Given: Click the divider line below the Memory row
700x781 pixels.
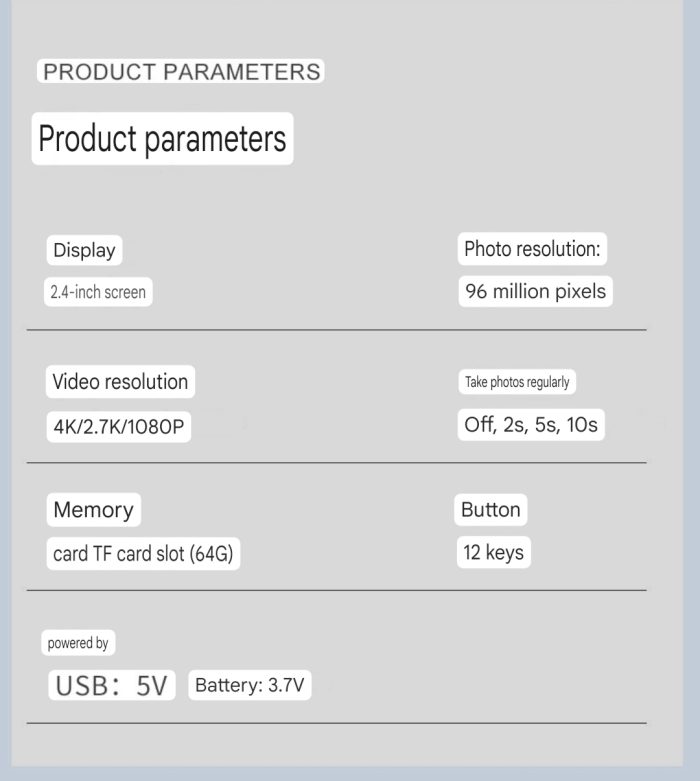Looking at the screenshot, I should [x=336, y=590].
